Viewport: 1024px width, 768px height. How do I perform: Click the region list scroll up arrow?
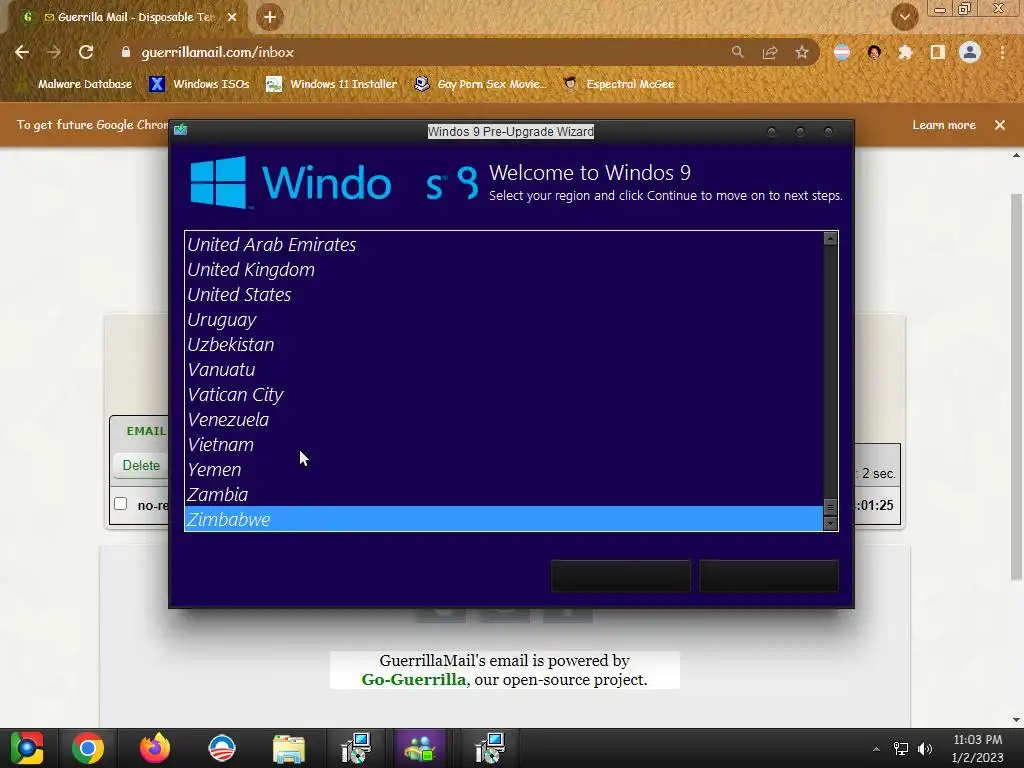830,238
